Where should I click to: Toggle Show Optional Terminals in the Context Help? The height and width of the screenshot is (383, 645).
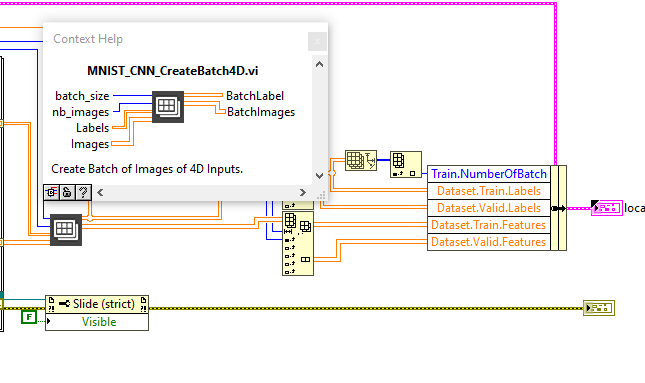pos(51,192)
